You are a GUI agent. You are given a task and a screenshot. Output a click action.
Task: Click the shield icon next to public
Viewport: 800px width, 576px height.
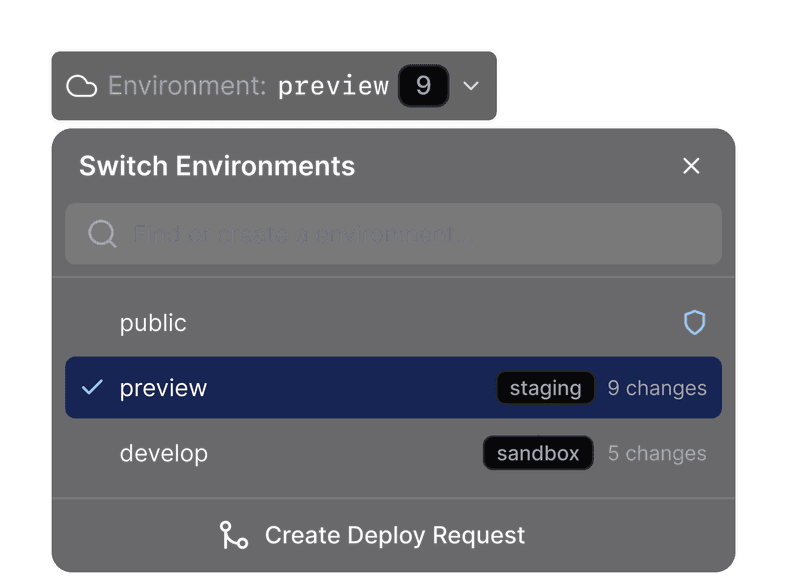pos(694,322)
